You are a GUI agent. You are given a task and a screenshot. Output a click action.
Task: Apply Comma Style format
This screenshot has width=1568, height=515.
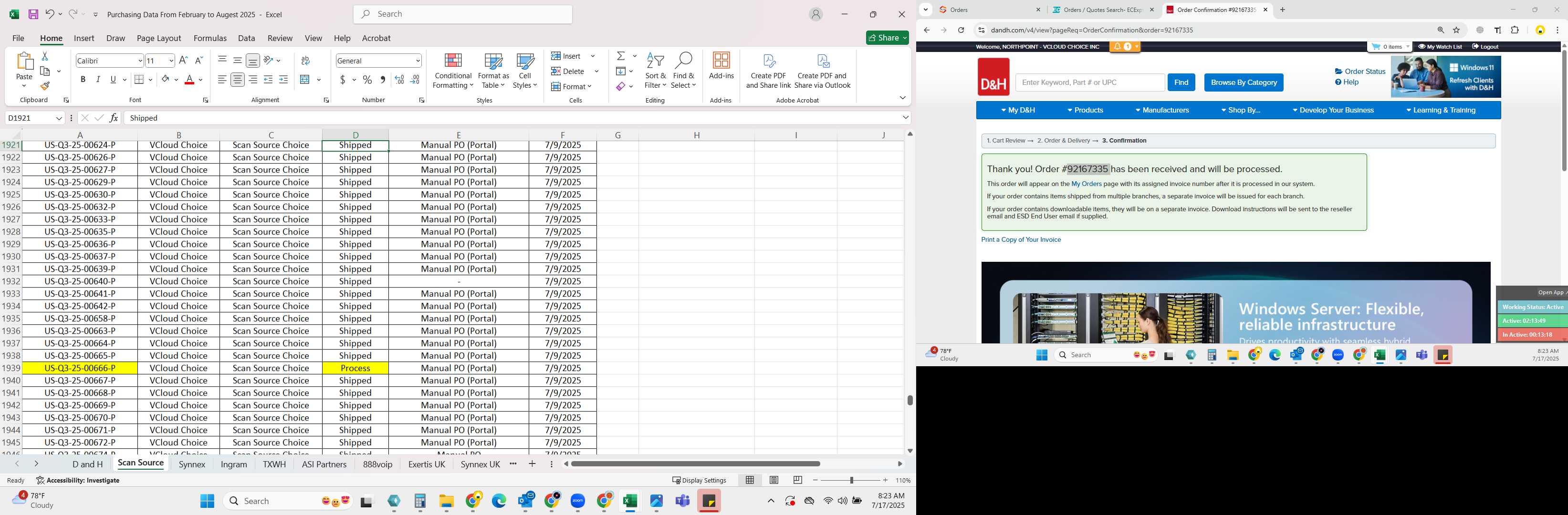click(382, 80)
